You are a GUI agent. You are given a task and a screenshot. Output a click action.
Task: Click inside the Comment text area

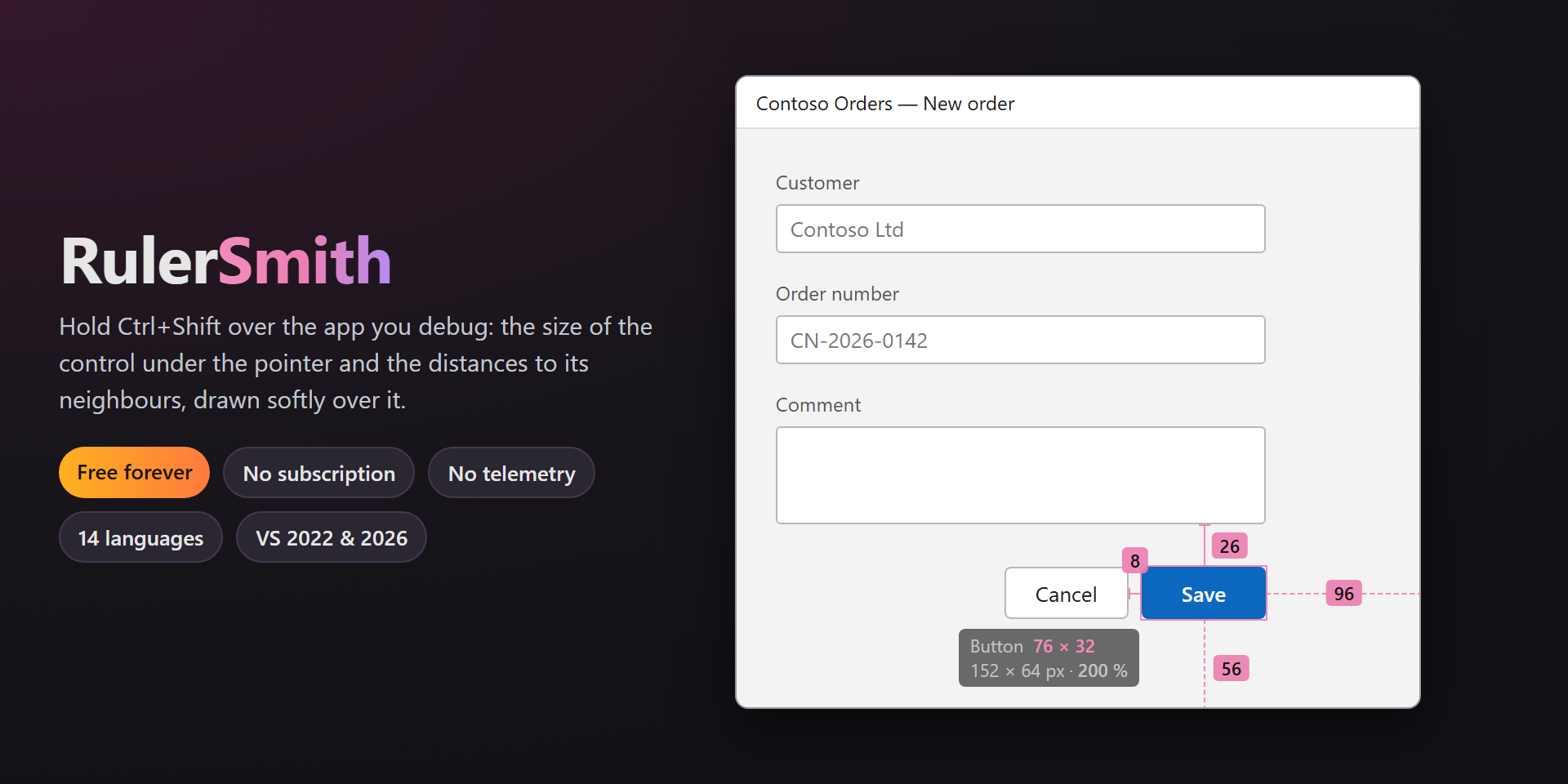(1021, 475)
